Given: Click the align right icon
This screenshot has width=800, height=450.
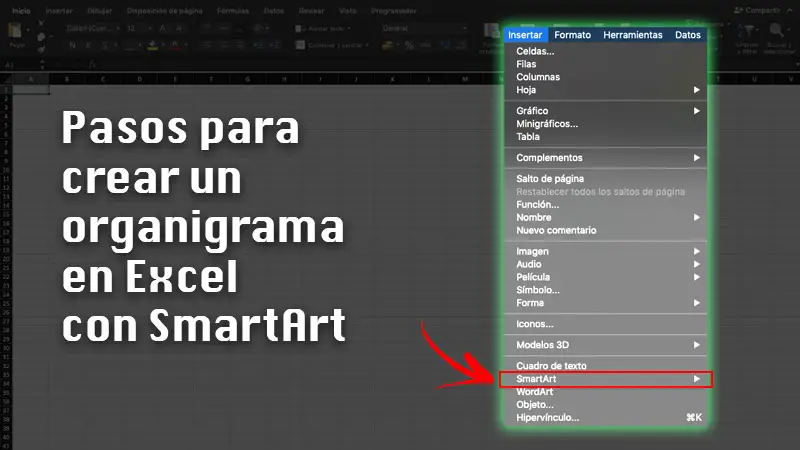Looking at the screenshot, I should coord(240,46).
